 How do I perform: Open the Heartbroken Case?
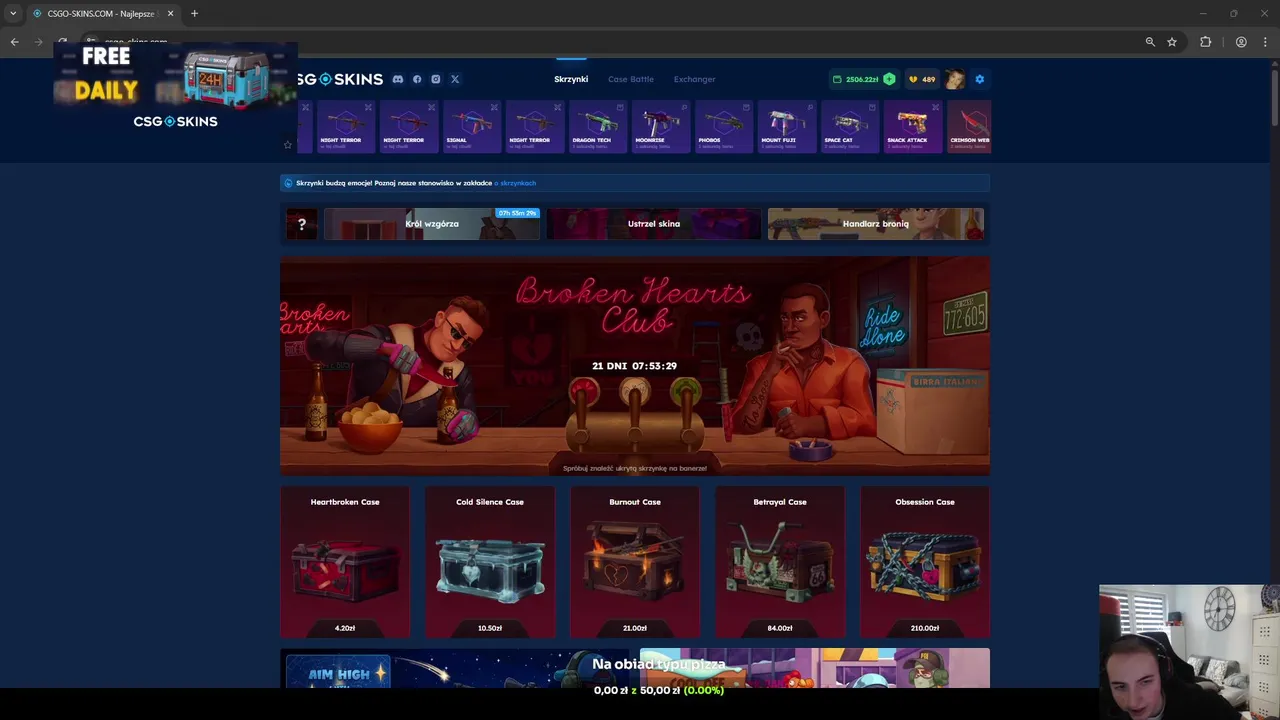[345, 562]
